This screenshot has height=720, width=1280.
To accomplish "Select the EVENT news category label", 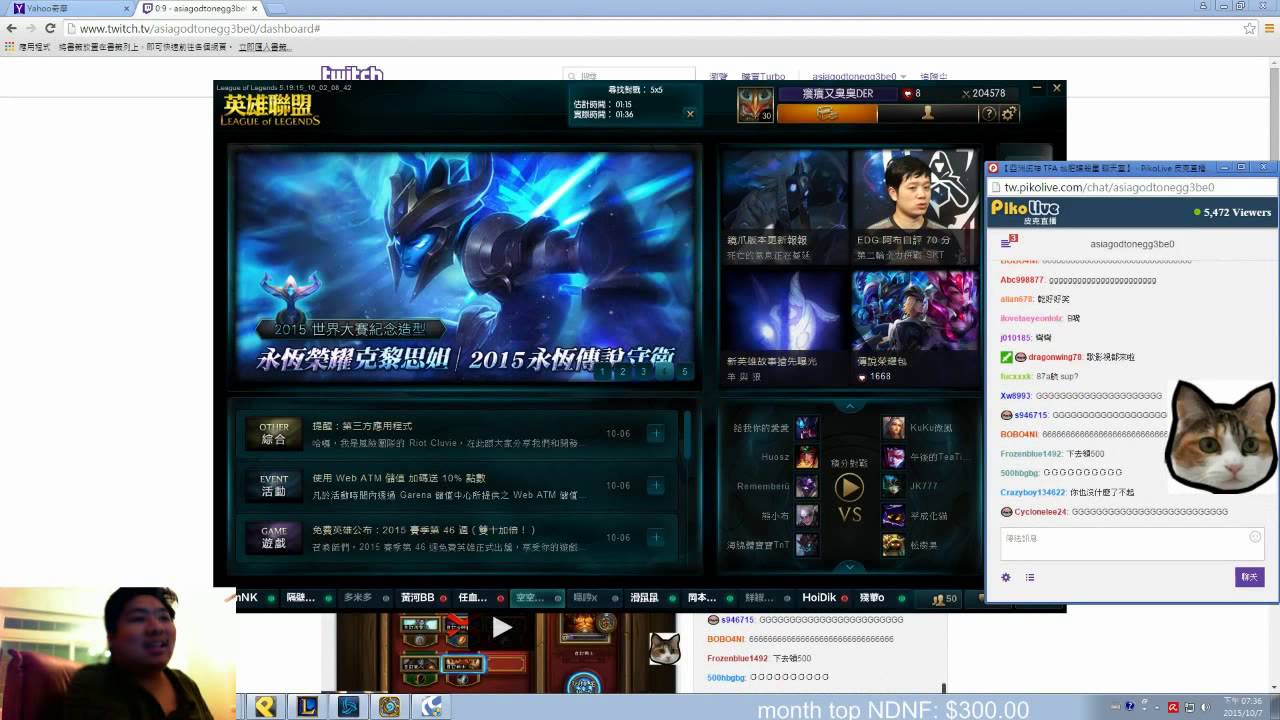I will 274,485.
